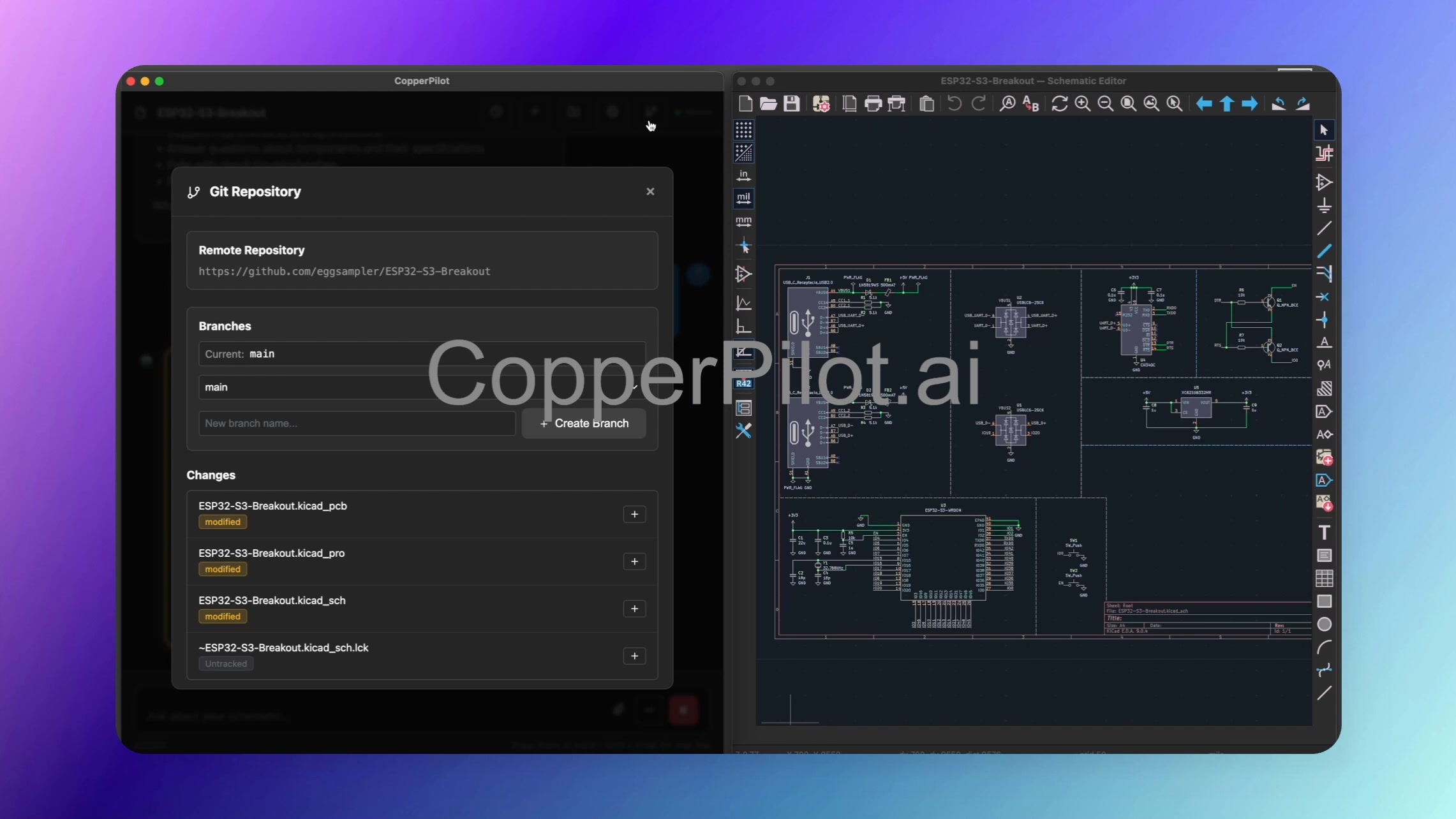
Task: Toggle hidden pins display
Action: [x=743, y=274]
